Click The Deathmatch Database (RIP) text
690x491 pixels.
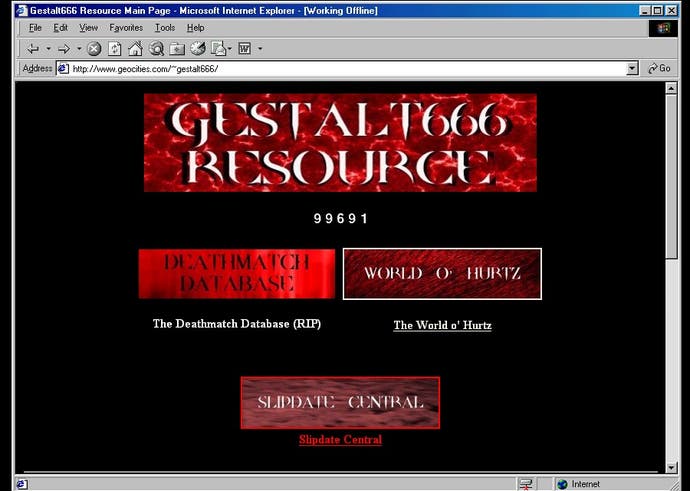pyautogui.click(x=237, y=324)
